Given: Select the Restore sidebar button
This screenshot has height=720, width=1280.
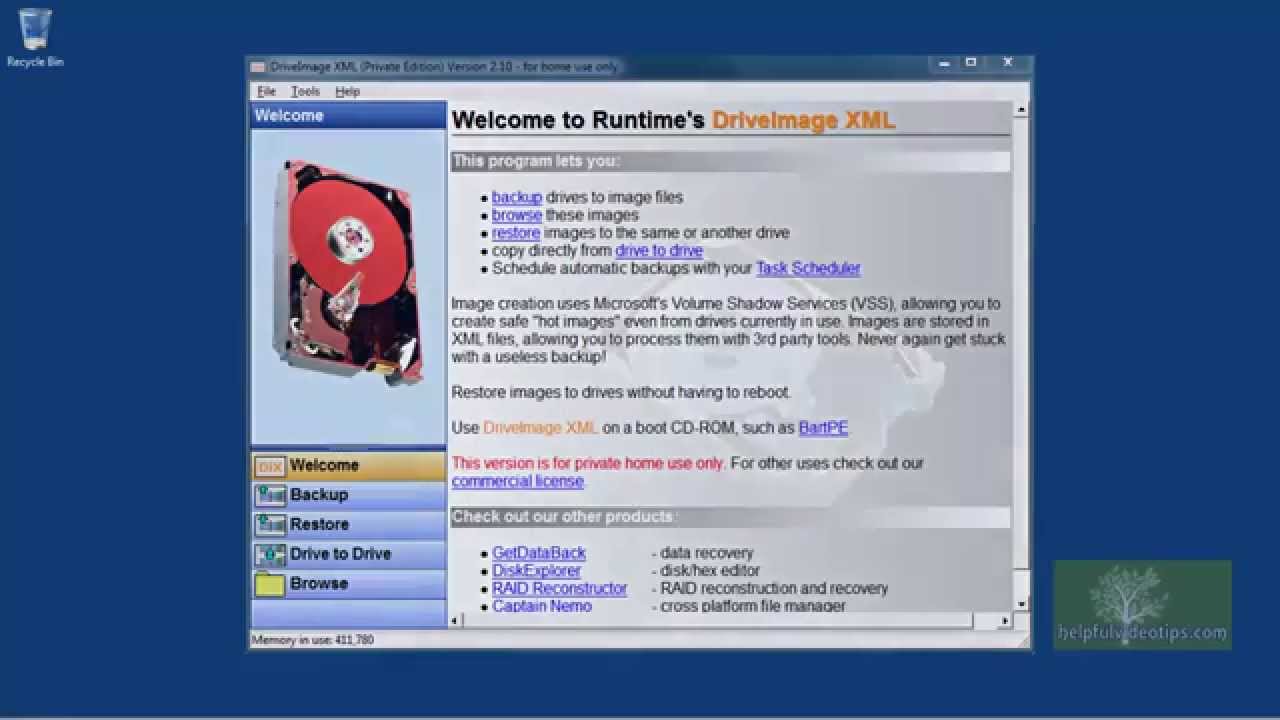Looking at the screenshot, I should 348,525.
